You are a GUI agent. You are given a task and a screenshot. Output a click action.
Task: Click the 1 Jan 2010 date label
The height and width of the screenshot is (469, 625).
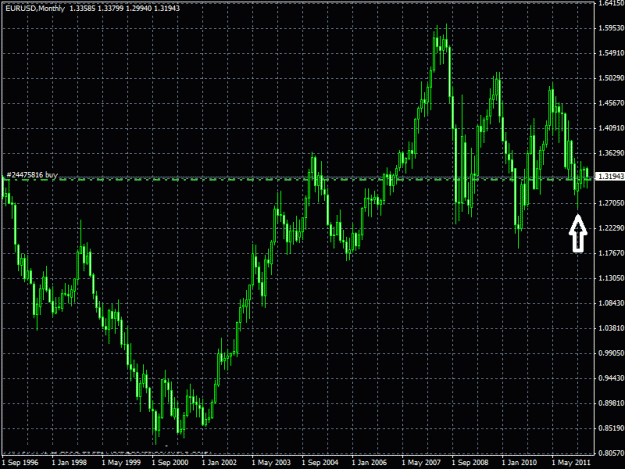pyautogui.click(x=519, y=463)
